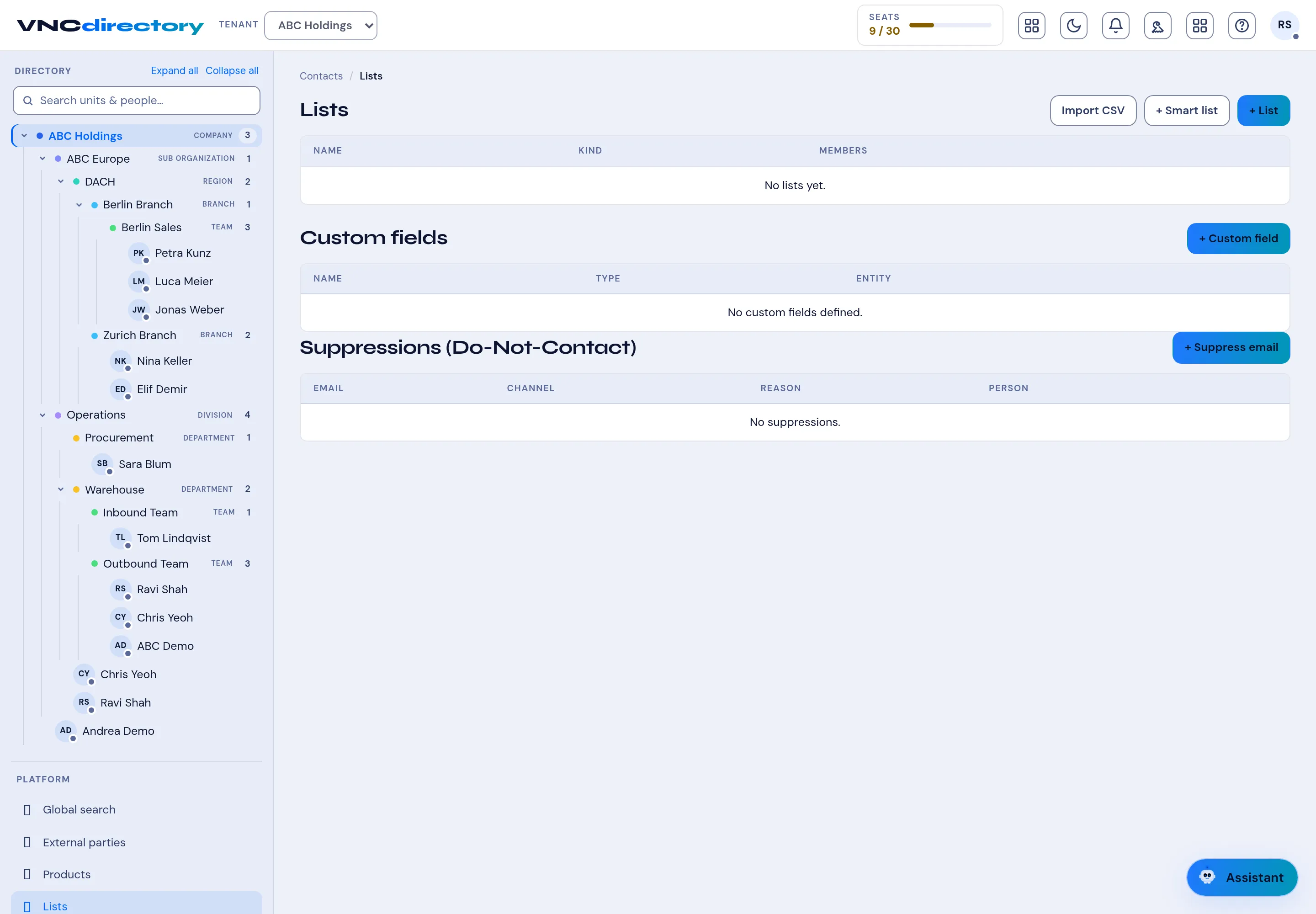
Task: Collapse the DACH region chevron
Action: [x=61, y=181]
